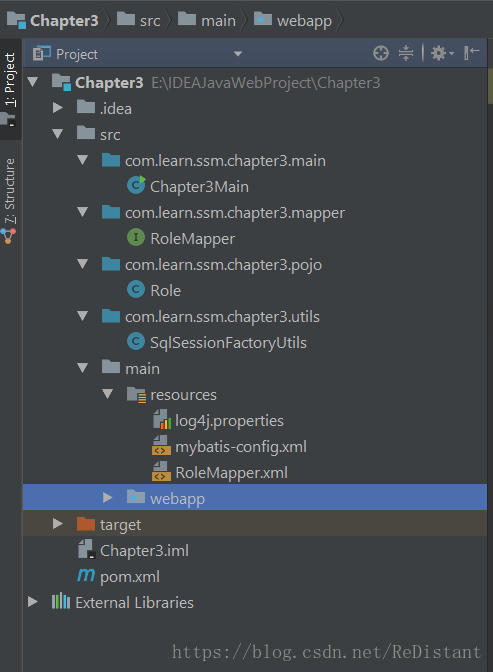Collapse the main folder arrow in tree
The height and width of the screenshot is (672, 493).
click(x=82, y=368)
